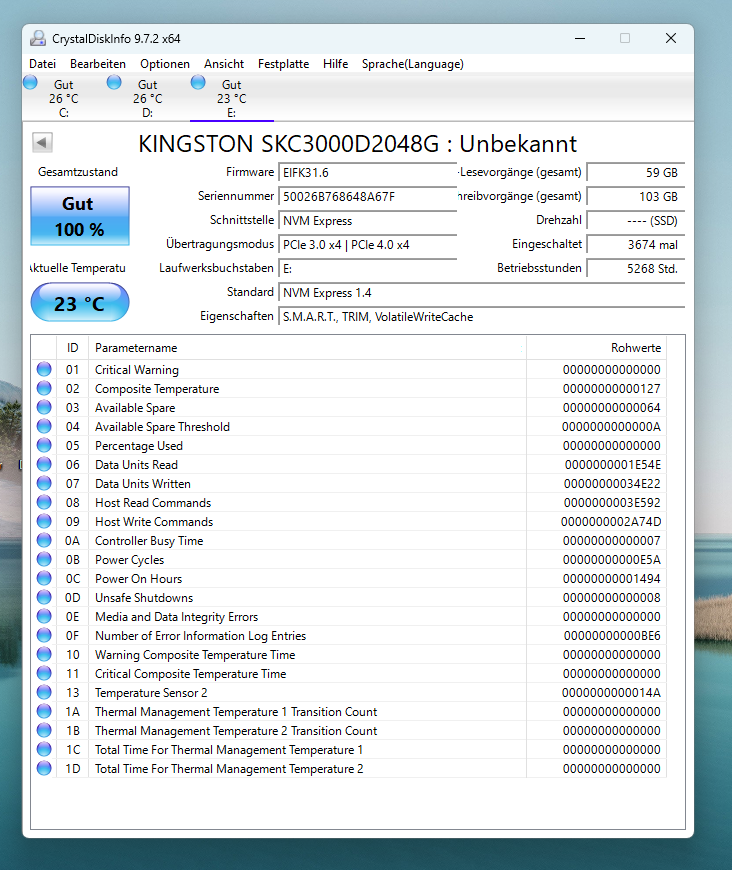Viewport: 732px width, 870px height.
Task: Click icon of Thermal Management Temperature 2 Transition Count
Action: pyautogui.click(x=44, y=730)
